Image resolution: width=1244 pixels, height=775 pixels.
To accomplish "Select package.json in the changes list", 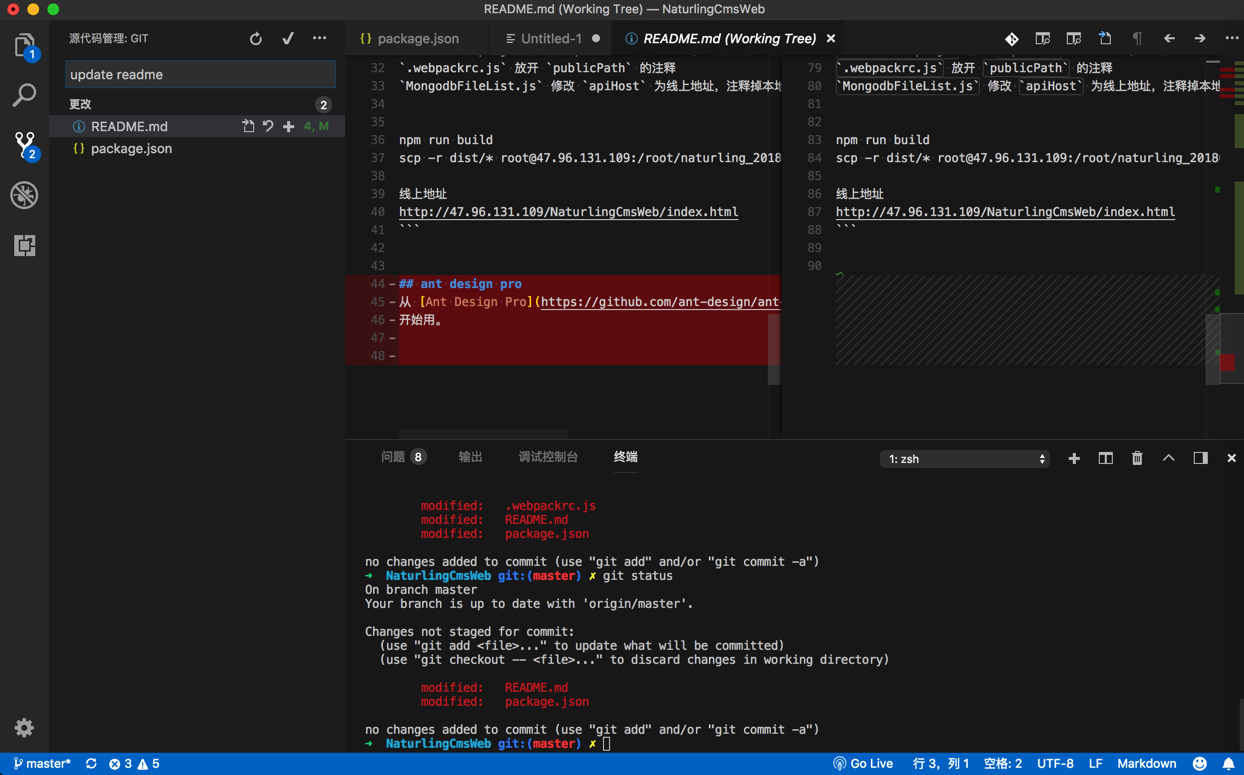I will [131, 149].
